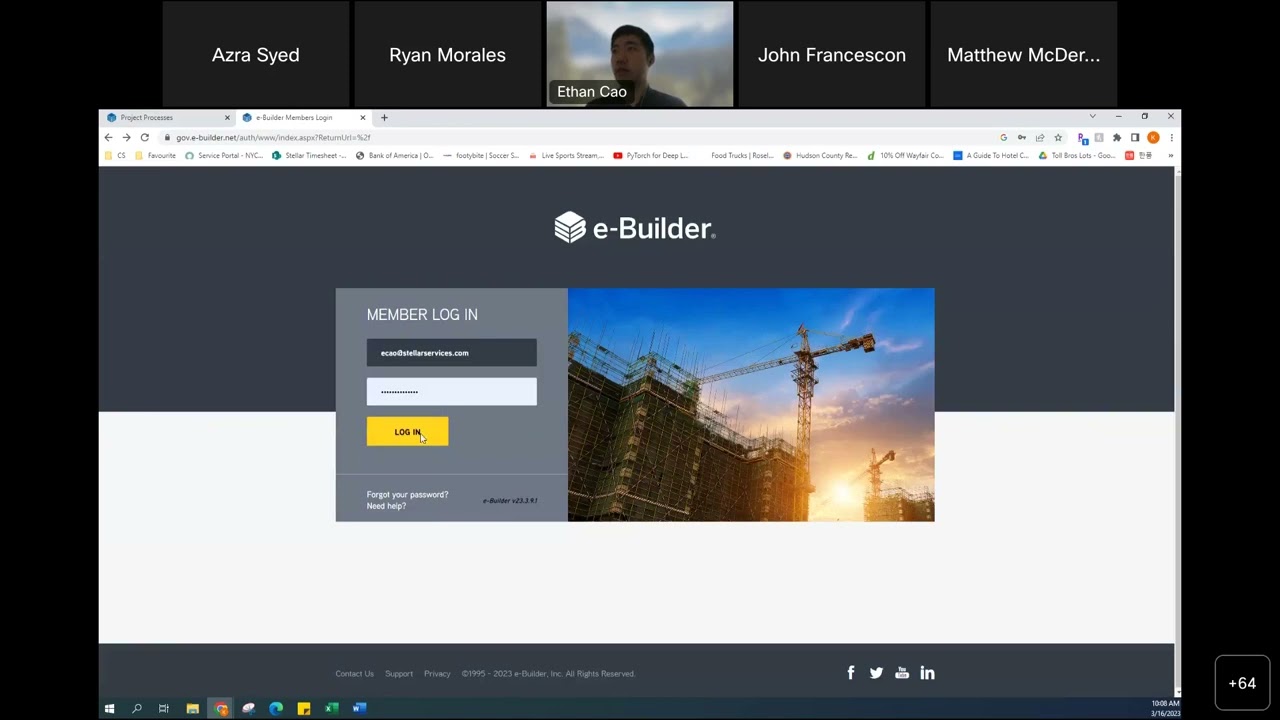
Task: Open the Chrome profile avatar
Action: [1153, 138]
